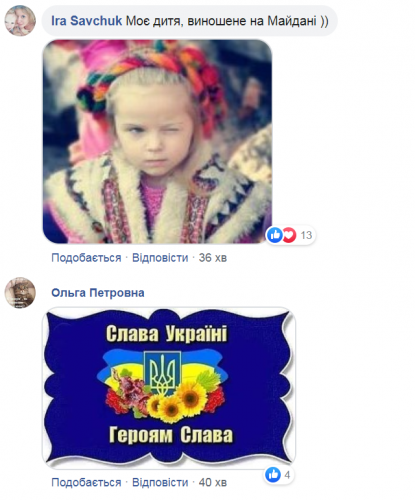Click the blue like reaction on girl photo
Viewport: 415px width, 500px height.
275,235
